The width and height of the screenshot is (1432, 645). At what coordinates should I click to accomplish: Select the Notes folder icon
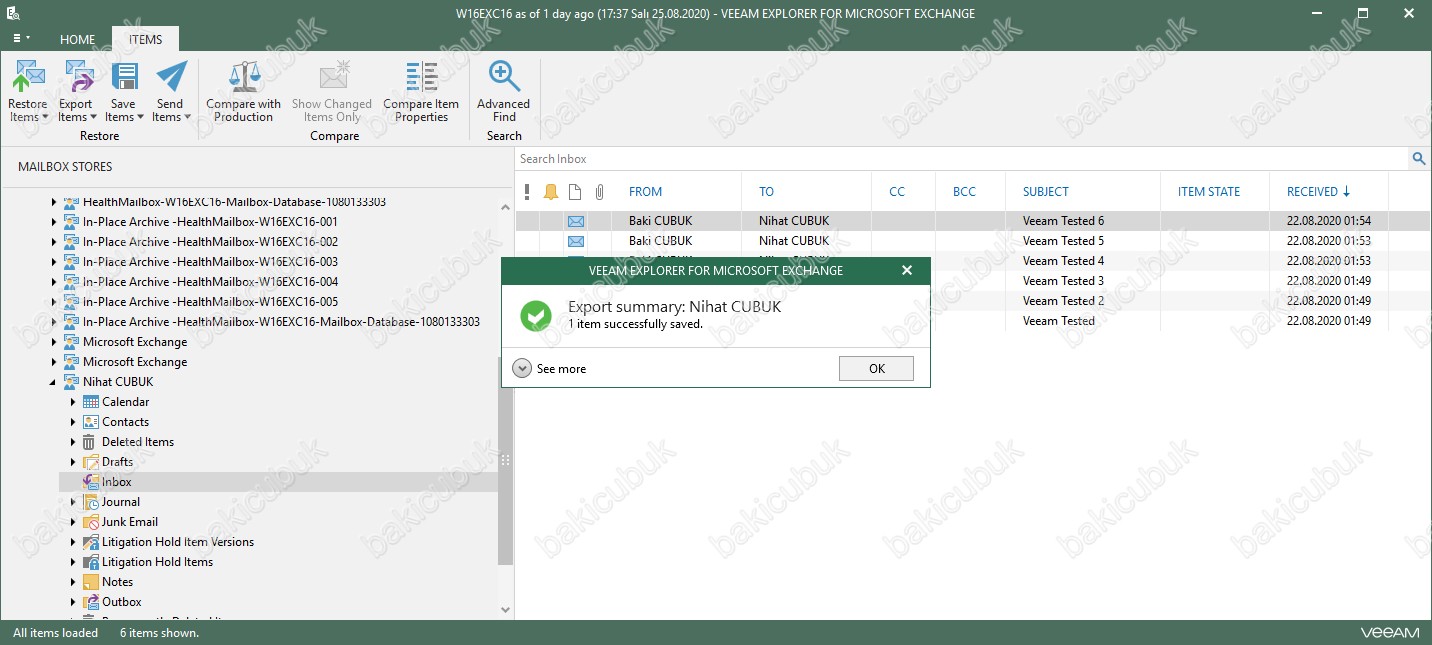pos(91,582)
